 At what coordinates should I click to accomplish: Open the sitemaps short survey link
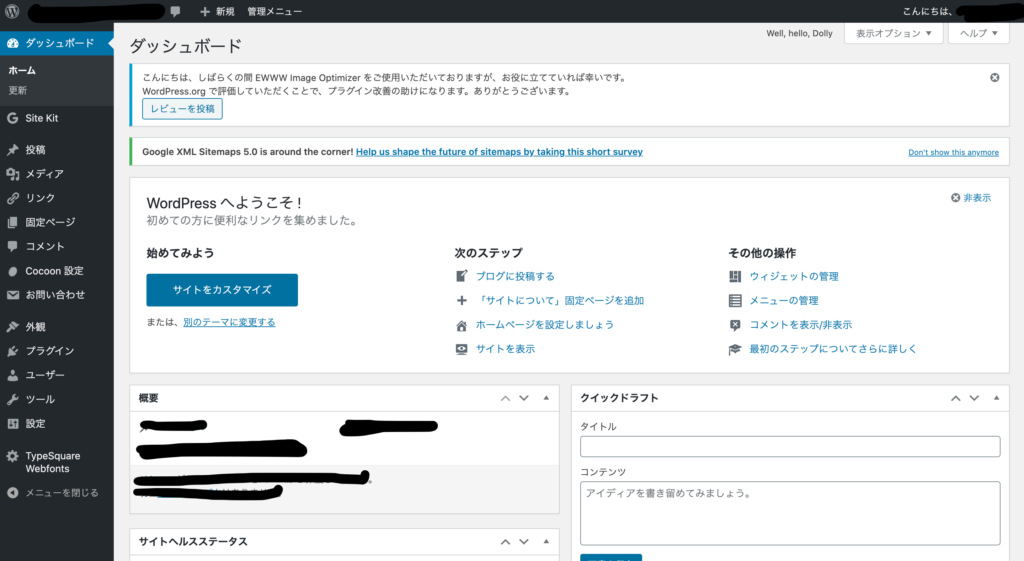[x=499, y=152]
